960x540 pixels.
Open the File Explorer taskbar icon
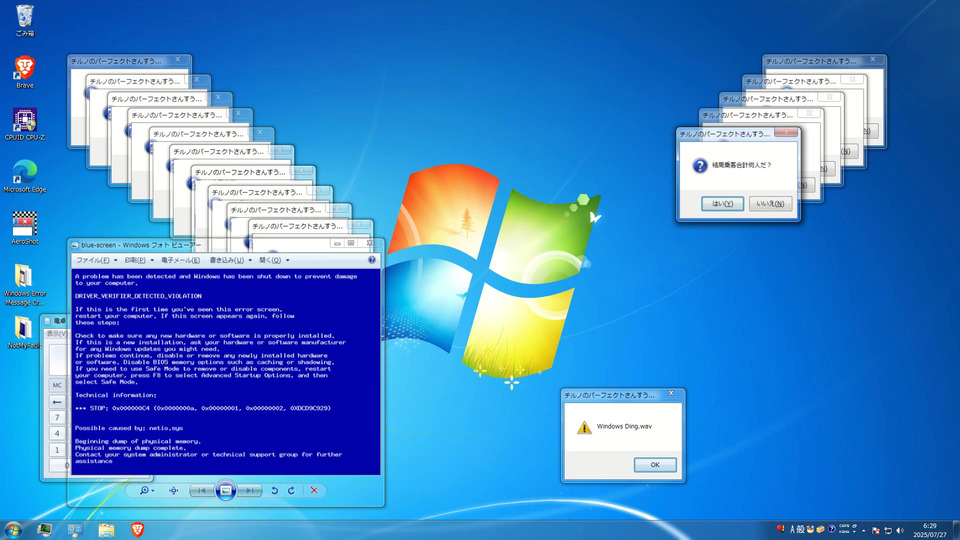pyautogui.click(x=107, y=530)
